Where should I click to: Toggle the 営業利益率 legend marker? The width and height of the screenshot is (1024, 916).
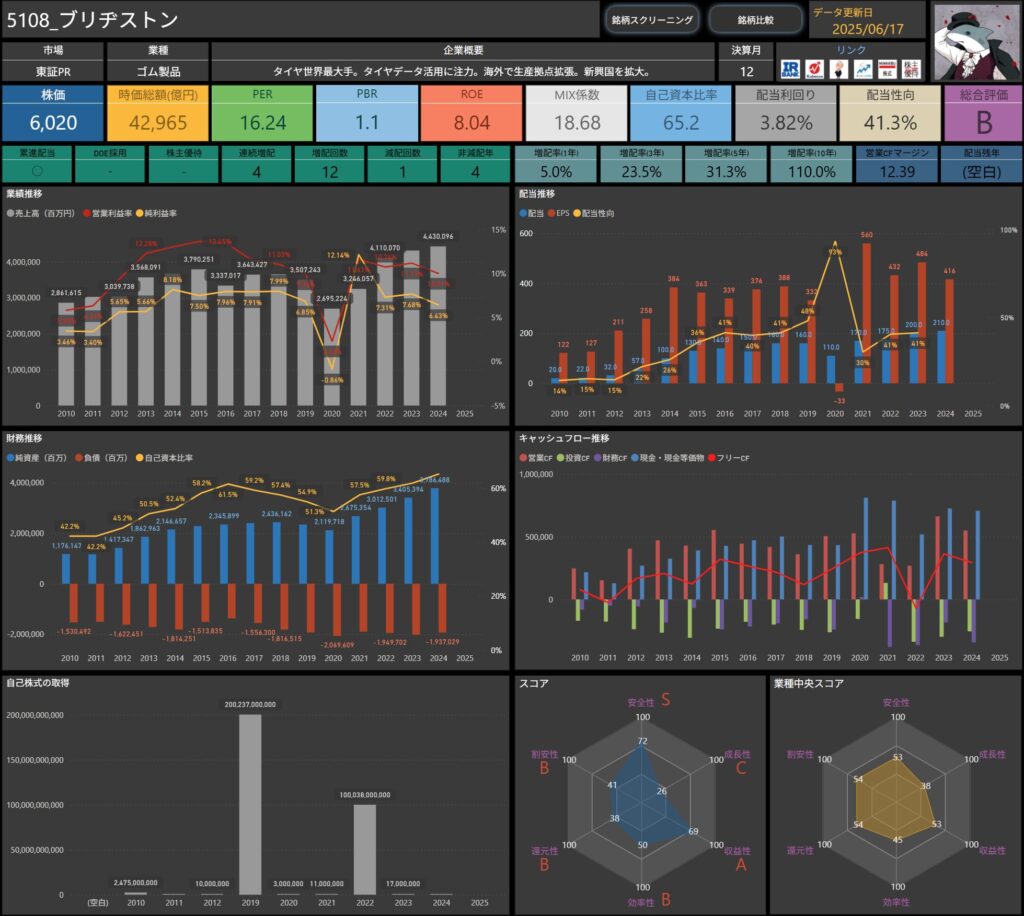[87, 213]
